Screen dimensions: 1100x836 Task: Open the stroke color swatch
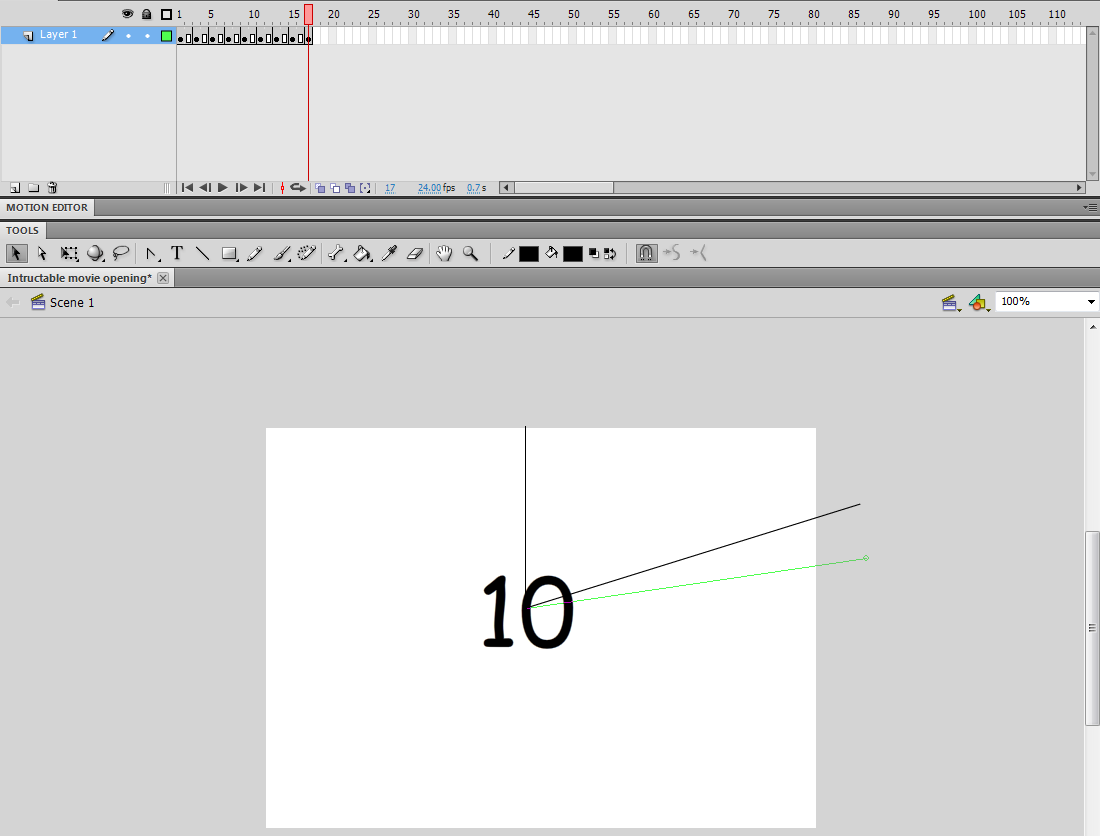pyautogui.click(x=529, y=254)
